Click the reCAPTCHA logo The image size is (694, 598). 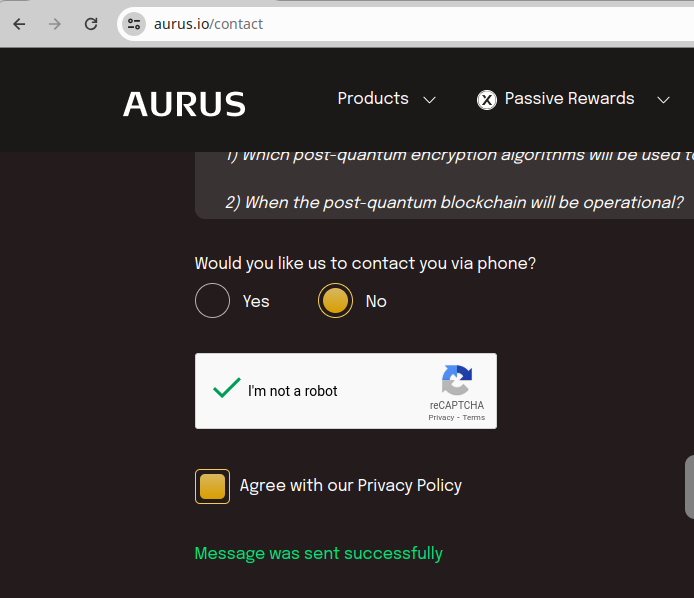[457, 380]
